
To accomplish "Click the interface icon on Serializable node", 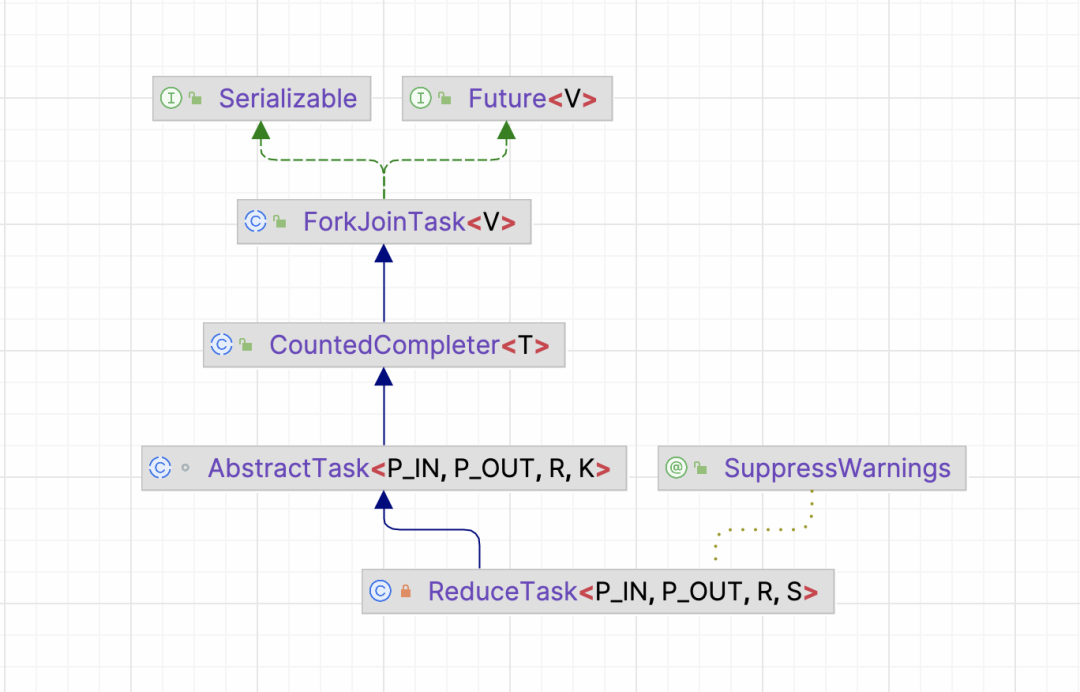I will coord(171,98).
